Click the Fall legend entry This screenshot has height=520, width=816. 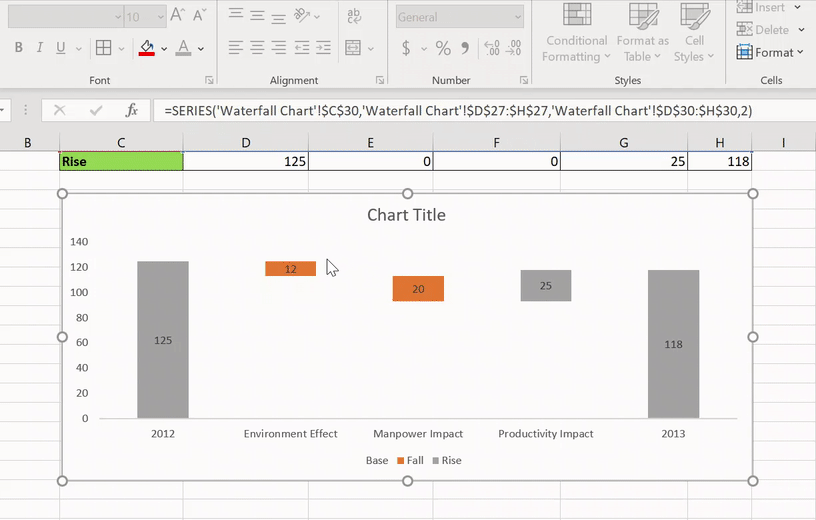point(410,460)
